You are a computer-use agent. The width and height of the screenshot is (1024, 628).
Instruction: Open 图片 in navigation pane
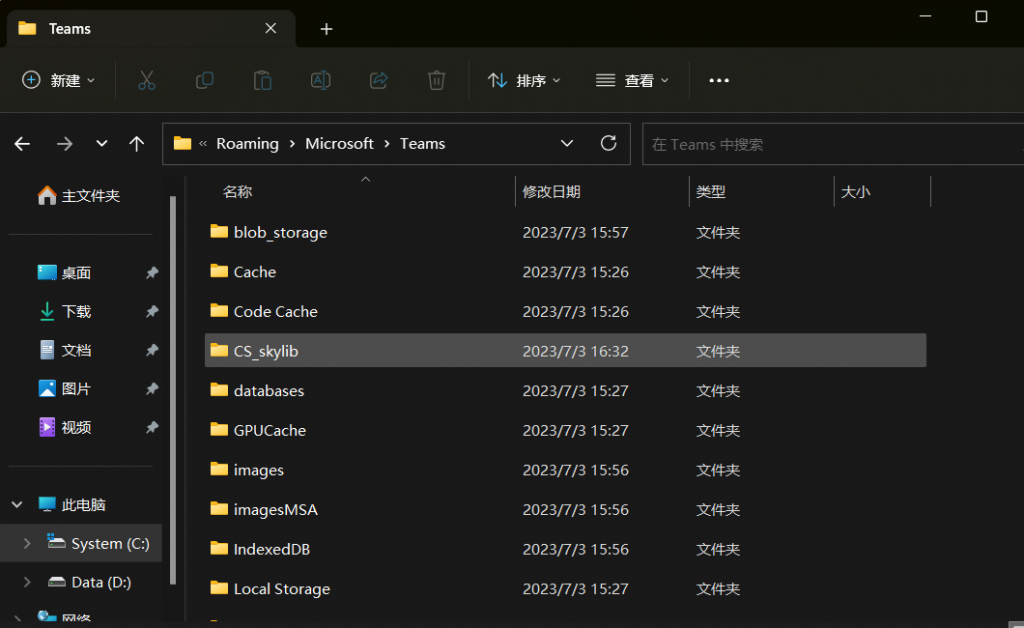(65, 389)
